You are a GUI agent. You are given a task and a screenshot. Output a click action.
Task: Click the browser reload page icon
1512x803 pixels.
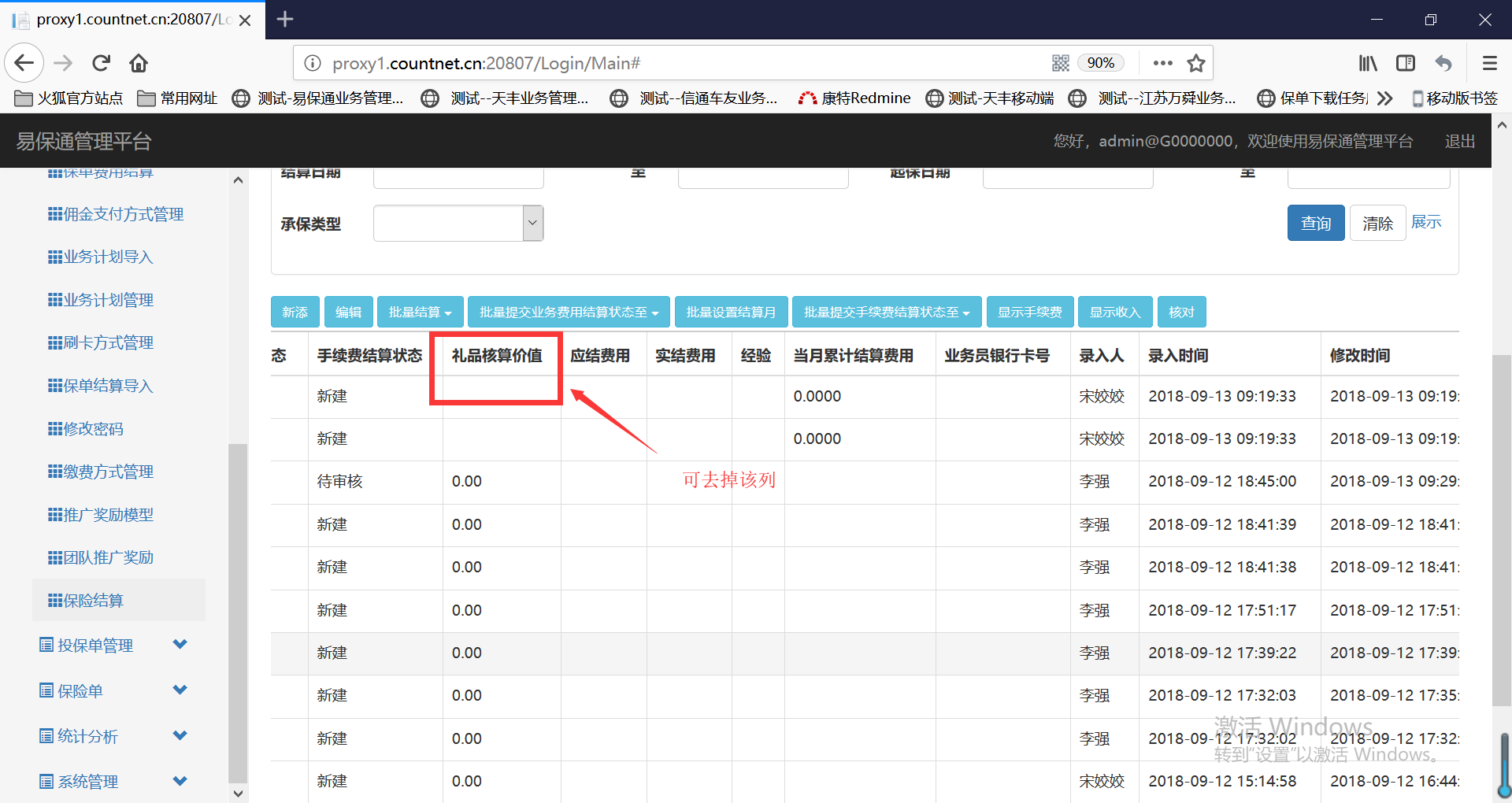pos(101,63)
